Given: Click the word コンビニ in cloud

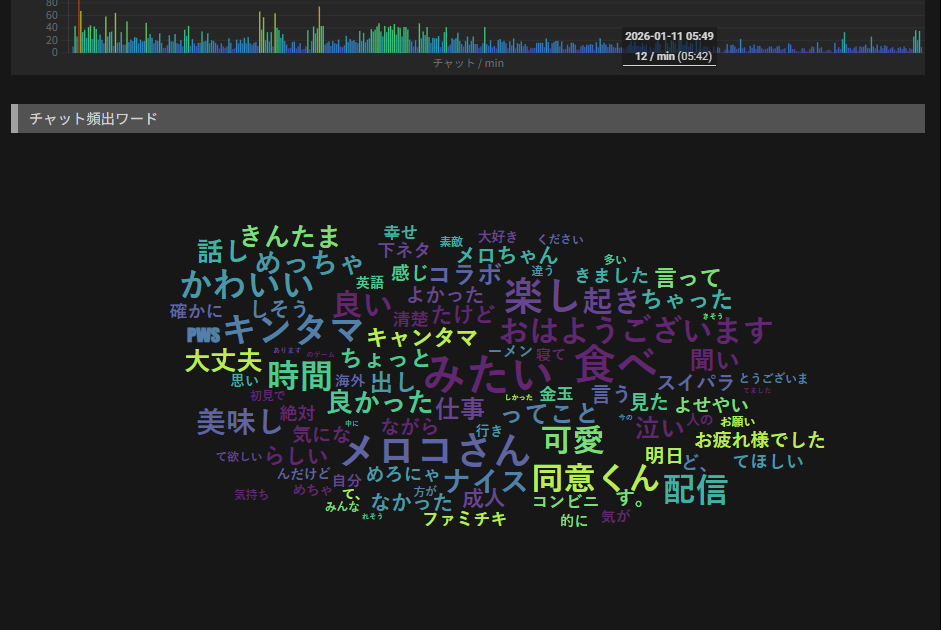Looking at the screenshot, I should [x=566, y=500].
